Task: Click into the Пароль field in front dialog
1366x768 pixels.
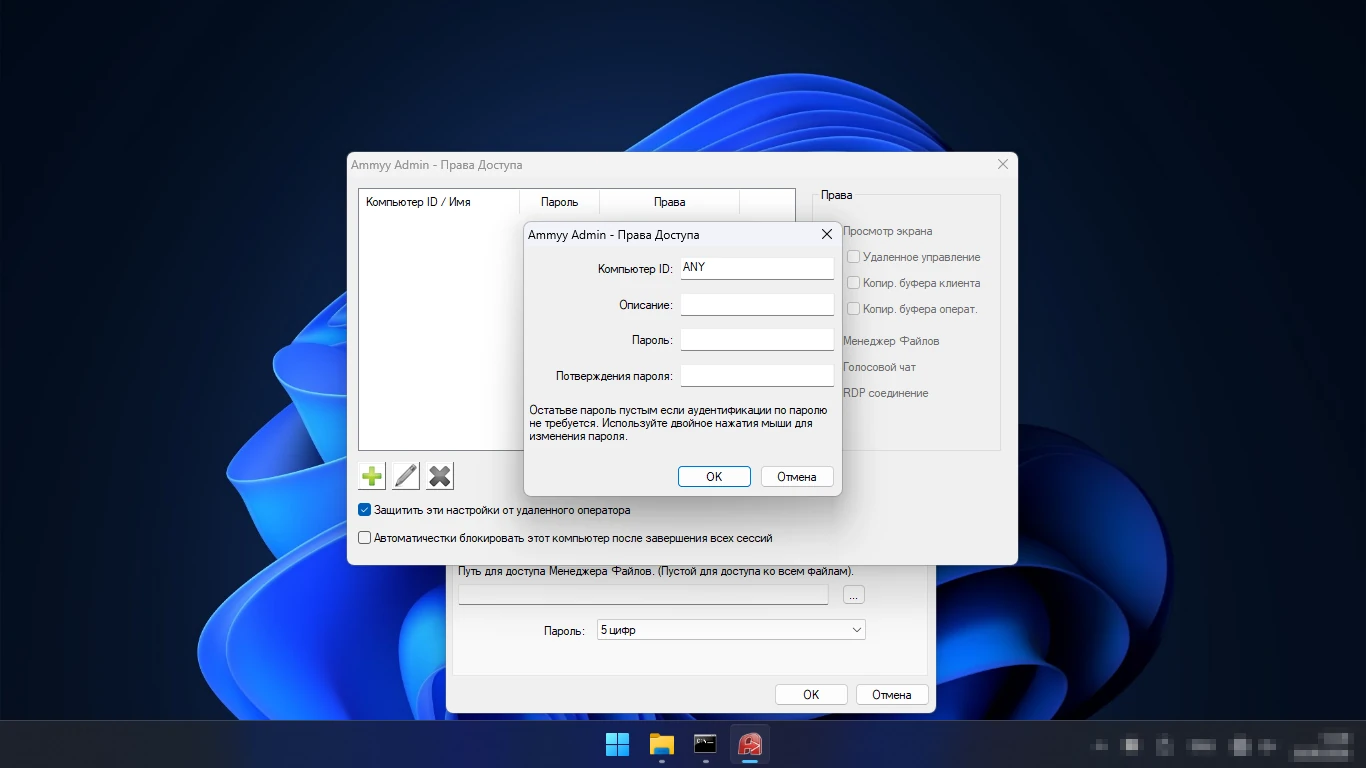Action: coord(757,340)
